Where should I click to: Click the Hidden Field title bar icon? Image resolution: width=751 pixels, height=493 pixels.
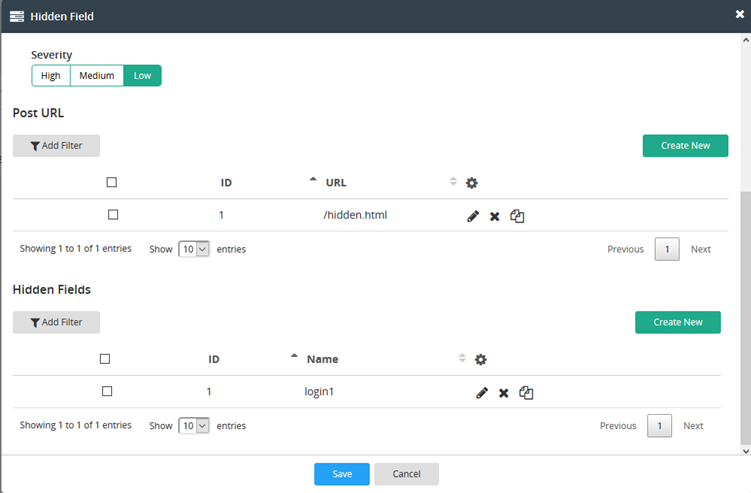[x=17, y=16]
